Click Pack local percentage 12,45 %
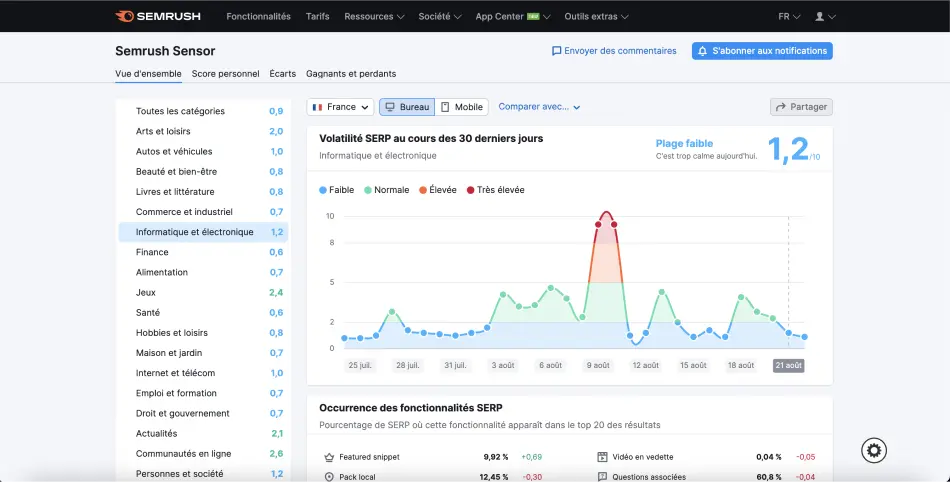This screenshot has height=482, width=950. click(x=494, y=477)
